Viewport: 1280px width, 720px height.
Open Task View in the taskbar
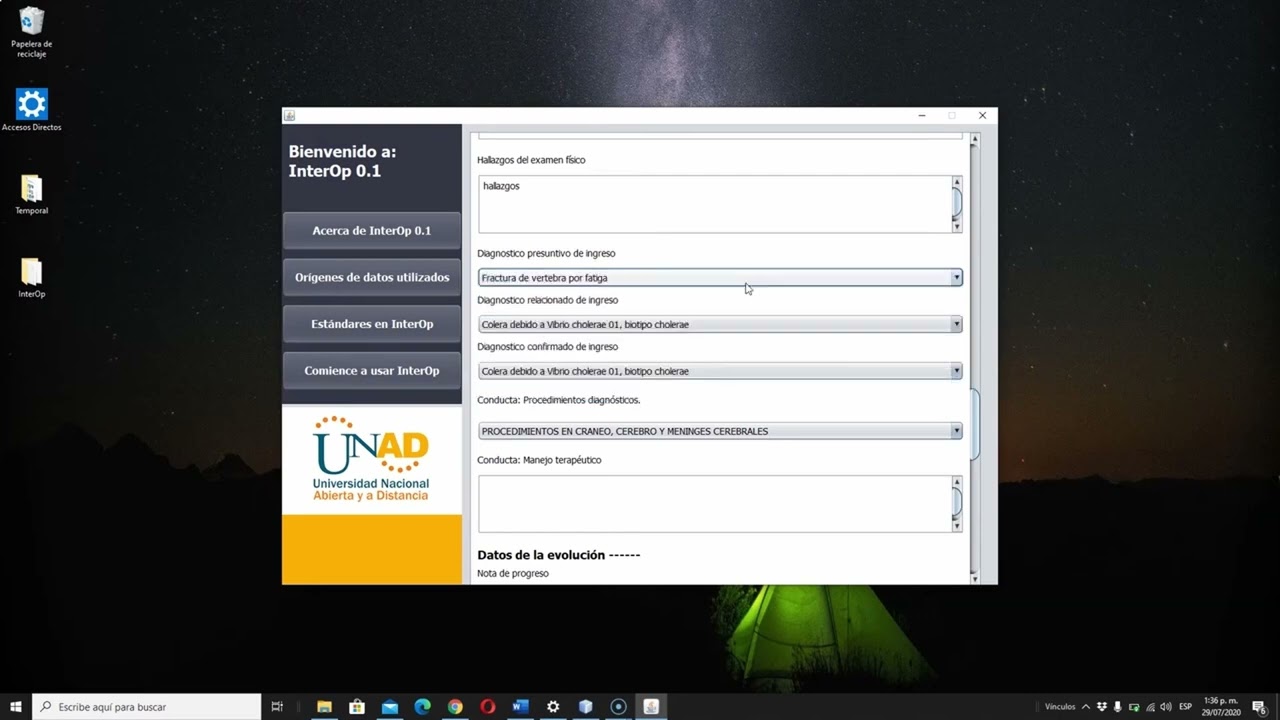(x=278, y=706)
